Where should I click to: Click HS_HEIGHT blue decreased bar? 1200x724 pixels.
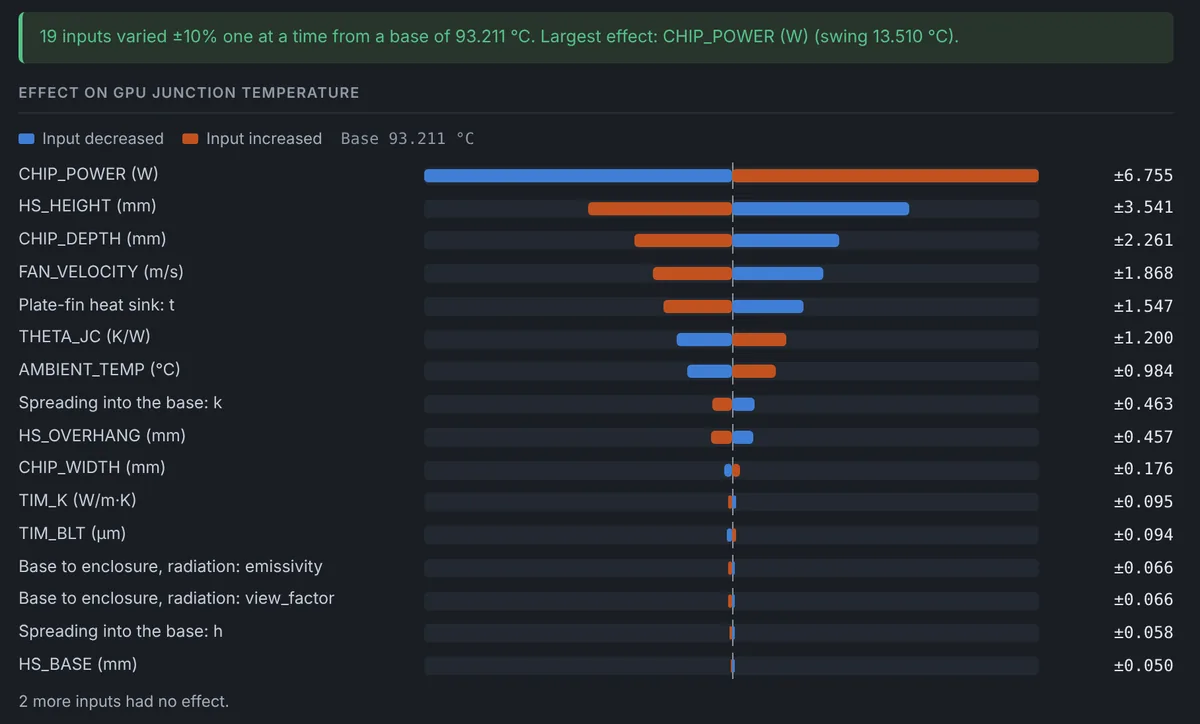pyautogui.click(x=820, y=209)
